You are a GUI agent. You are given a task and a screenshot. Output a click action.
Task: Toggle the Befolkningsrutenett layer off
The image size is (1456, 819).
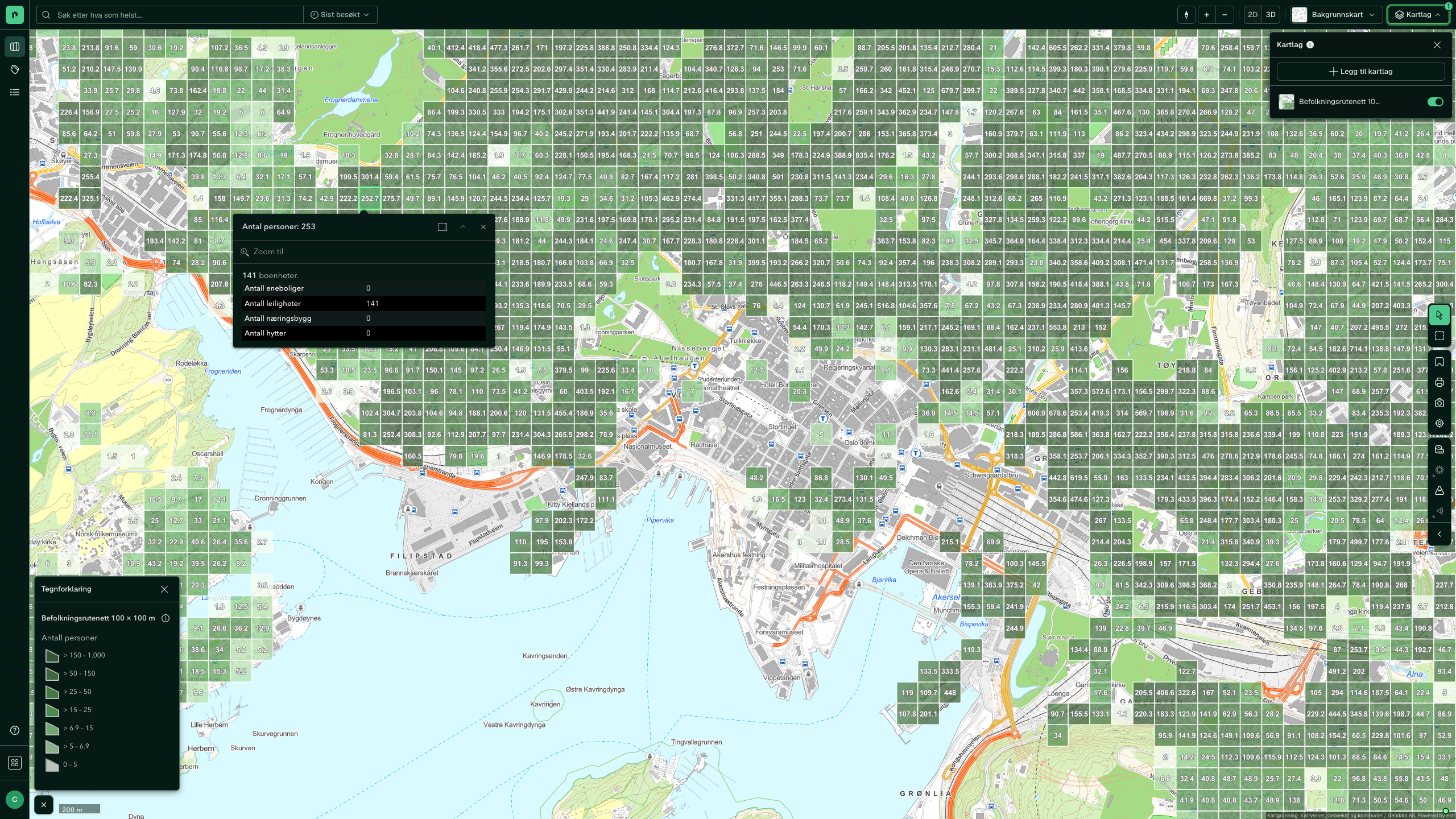coord(1435,102)
